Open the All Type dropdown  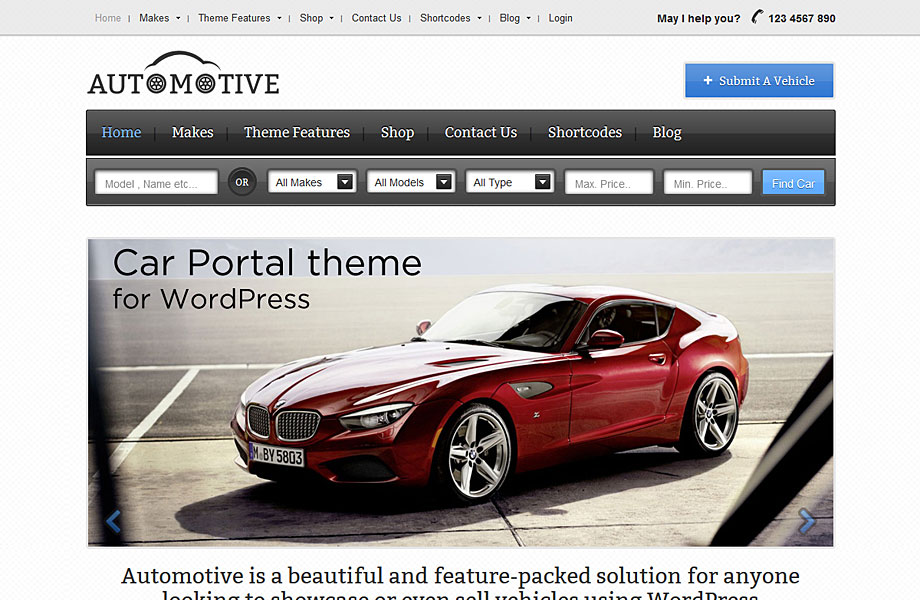509,182
